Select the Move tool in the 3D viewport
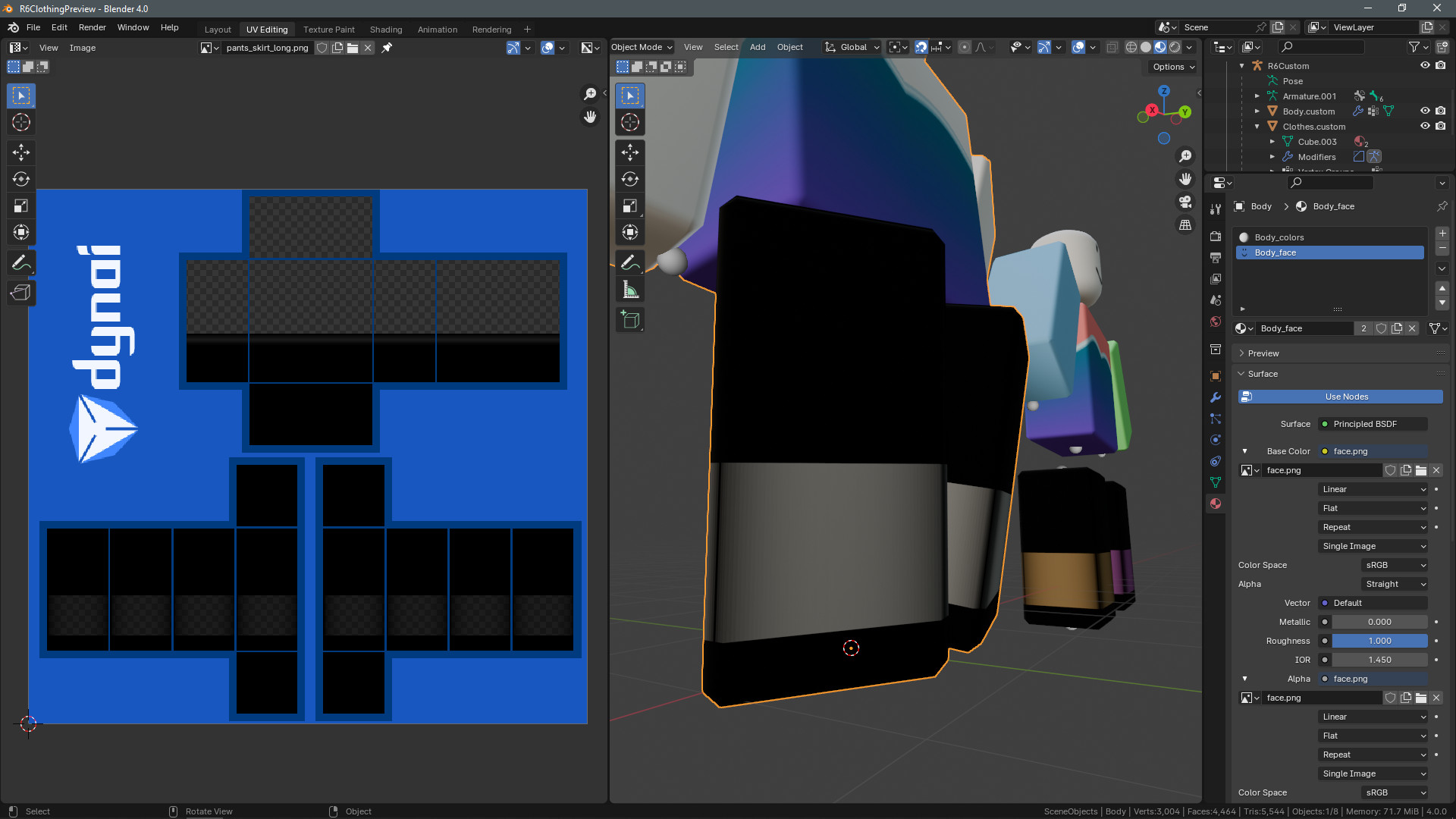Image resolution: width=1456 pixels, height=819 pixels. point(629,152)
